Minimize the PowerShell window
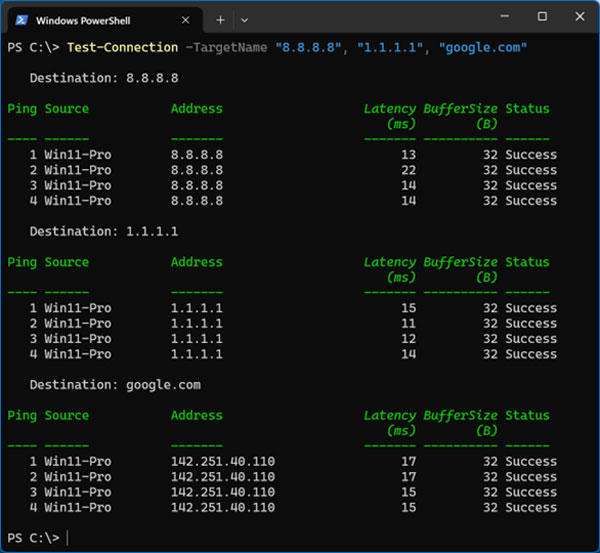Viewport: 600px width, 553px height. point(505,16)
